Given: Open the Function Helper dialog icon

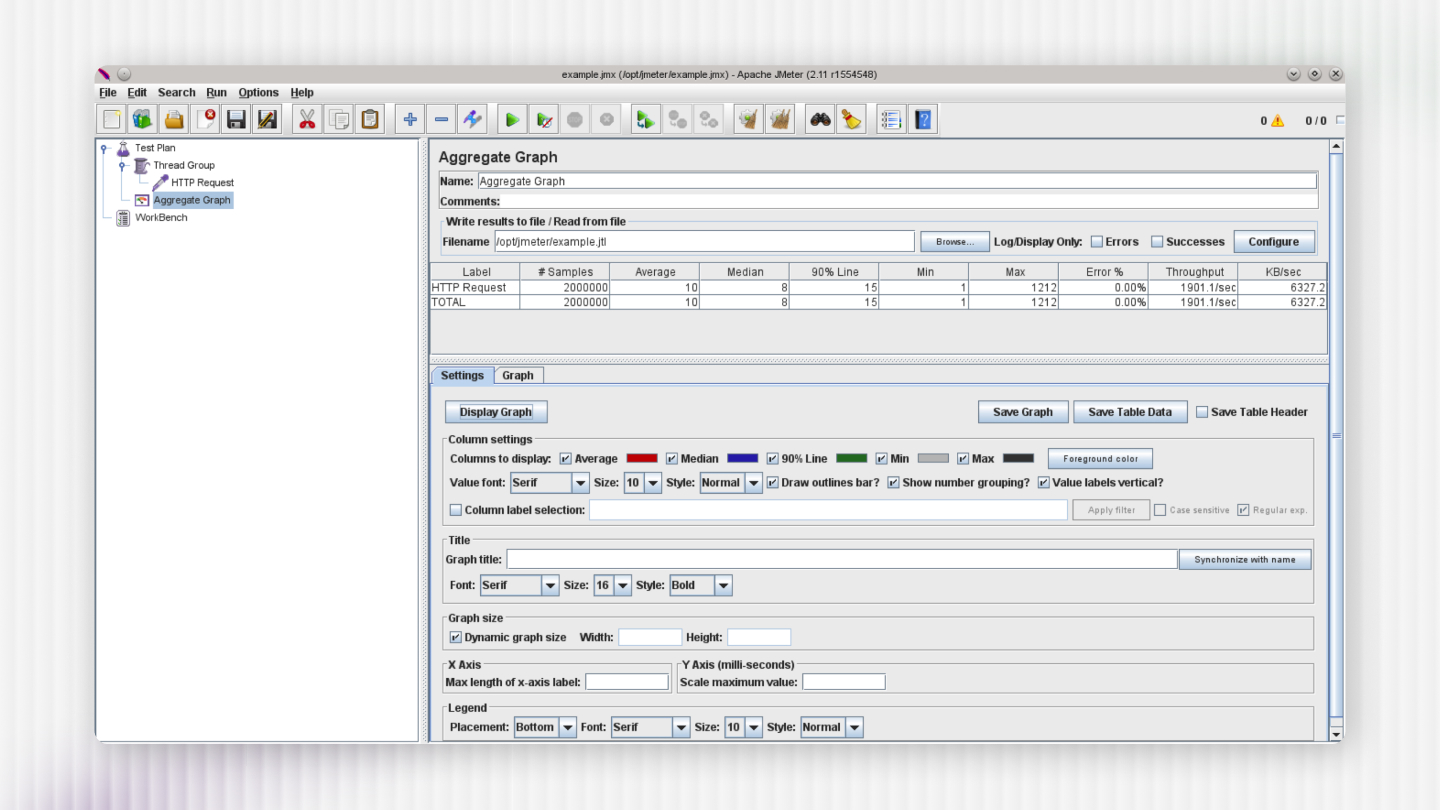Looking at the screenshot, I should click(890, 118).
